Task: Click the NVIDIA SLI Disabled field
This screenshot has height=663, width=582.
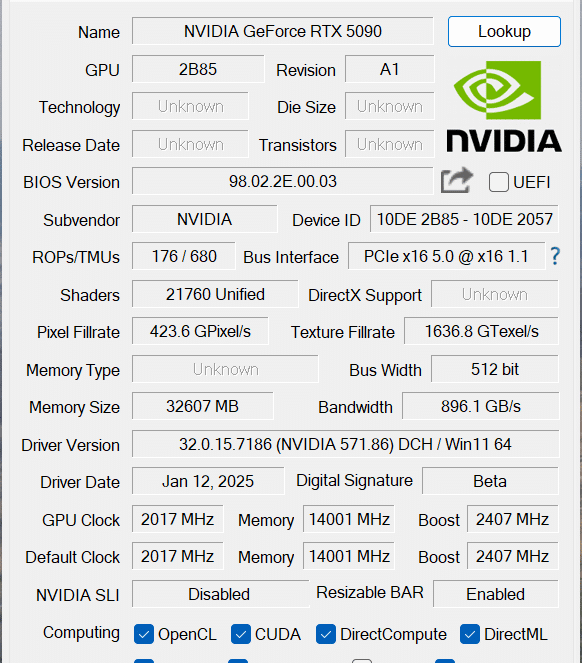Action: pyautogui.click(x=220, y=594)
